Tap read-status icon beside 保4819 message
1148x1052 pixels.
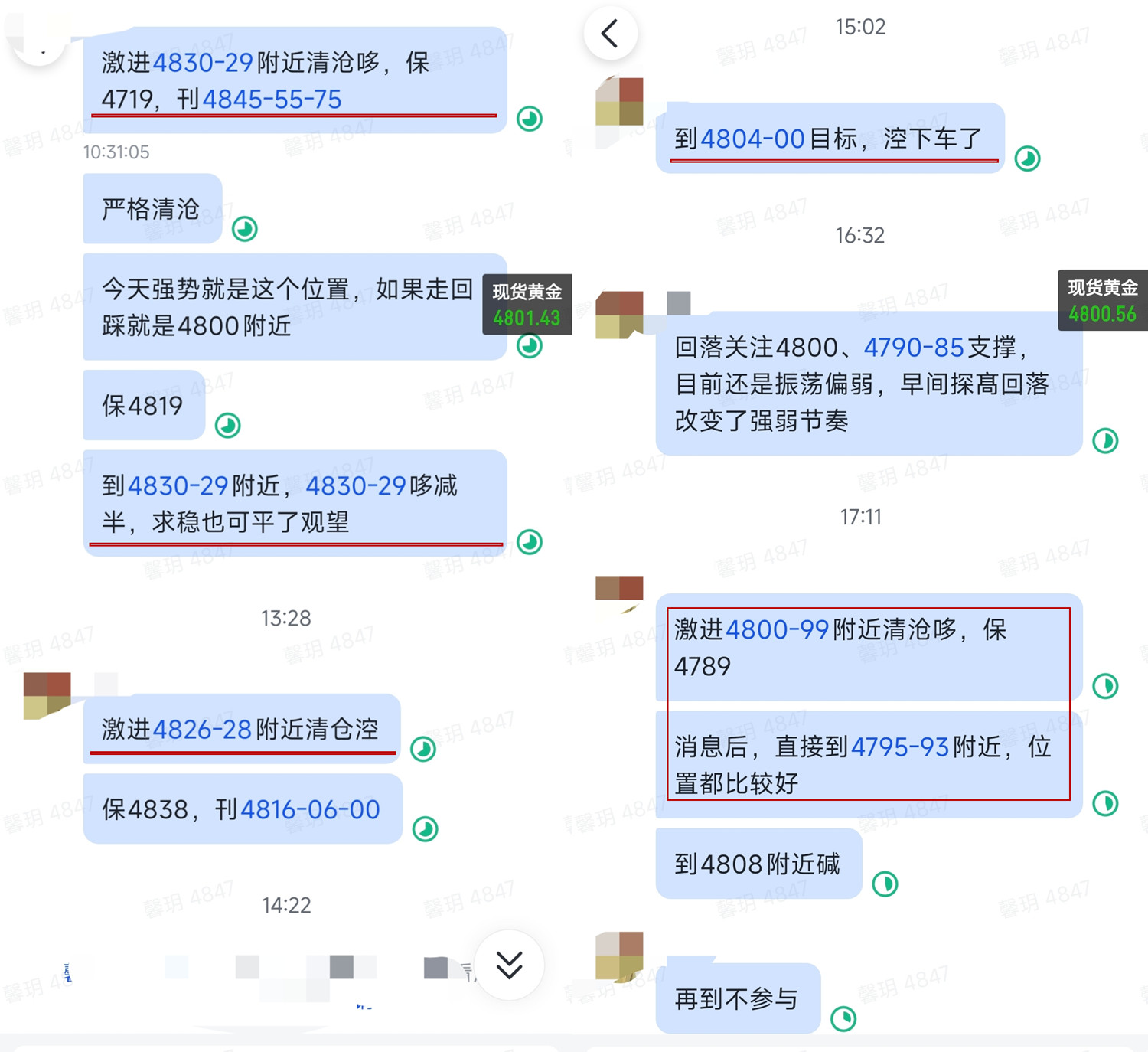click(228, 425)
